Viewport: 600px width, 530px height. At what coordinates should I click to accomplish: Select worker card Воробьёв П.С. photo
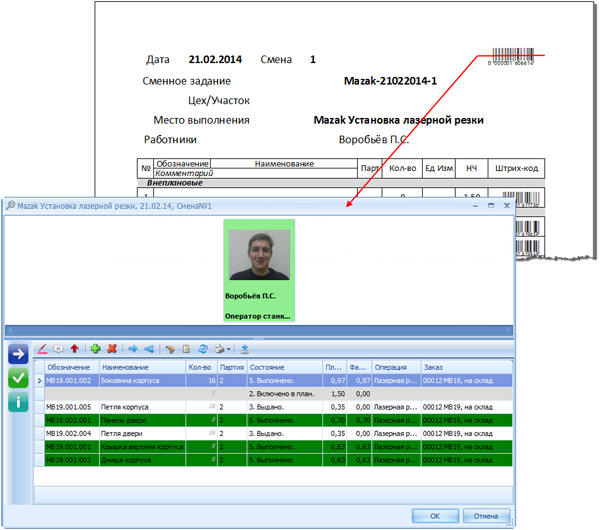[x=259, y=254]
